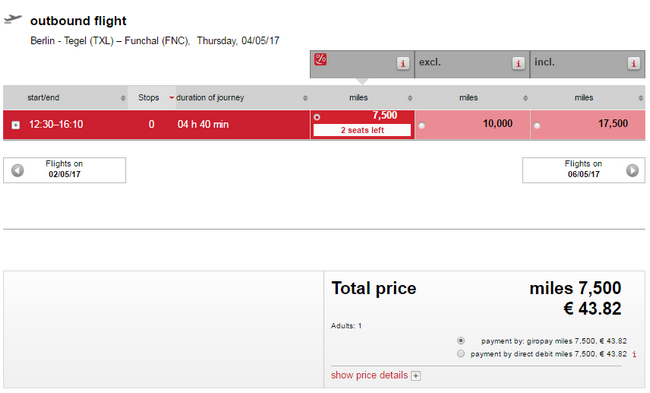Choose payment by giropay option
650x393 pixels.
point(461,341)
